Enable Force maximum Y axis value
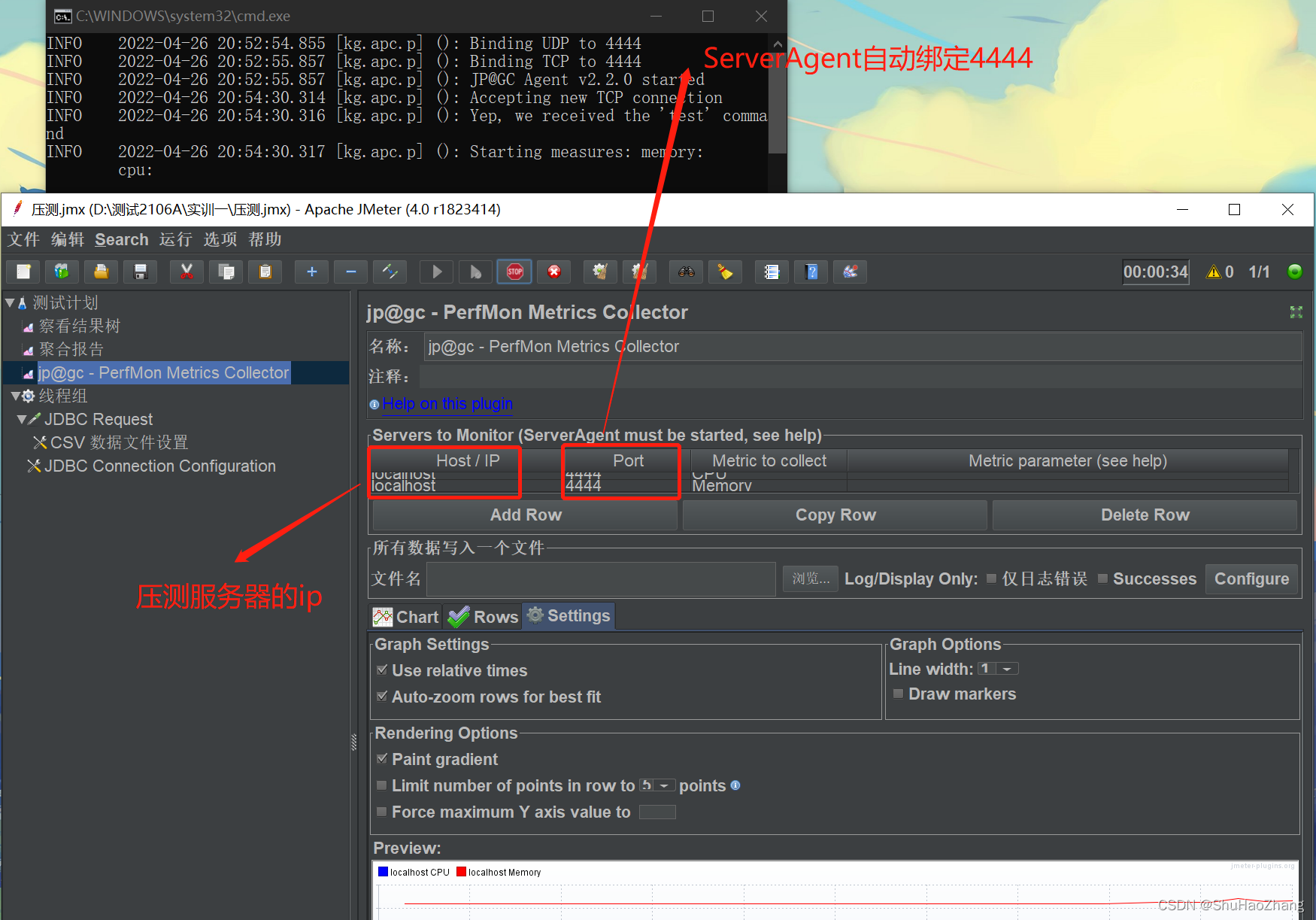Screen dimensions: 1316x920 [382, 812]
